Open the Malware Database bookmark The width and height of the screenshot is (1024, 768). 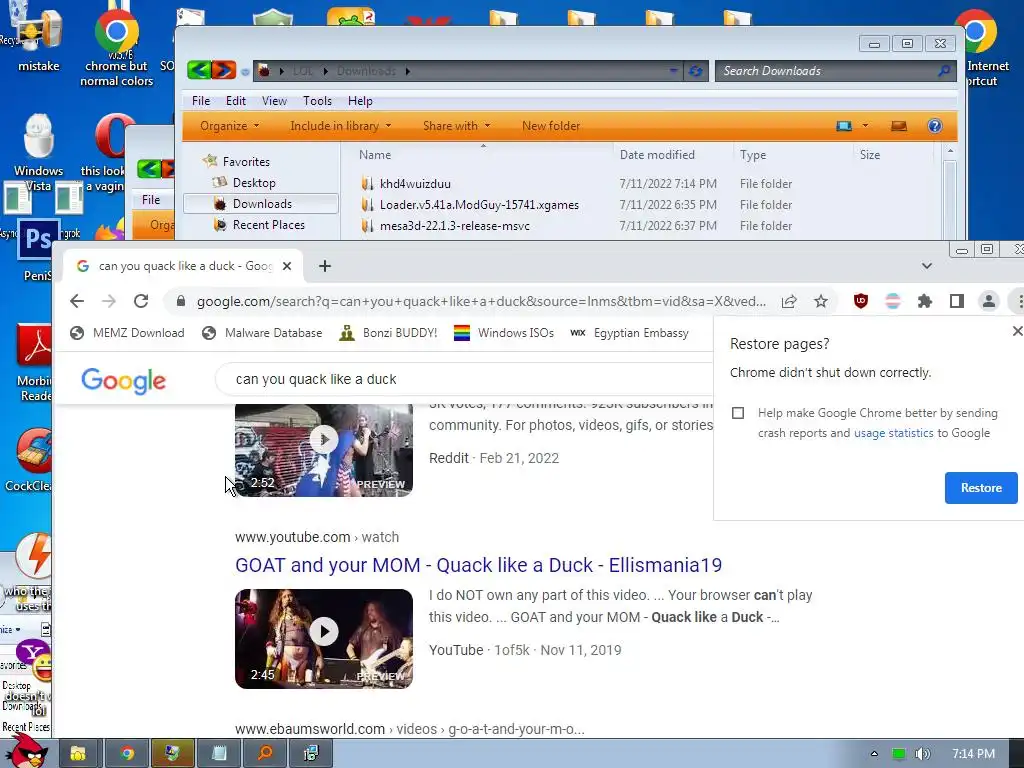coord(262,333)
